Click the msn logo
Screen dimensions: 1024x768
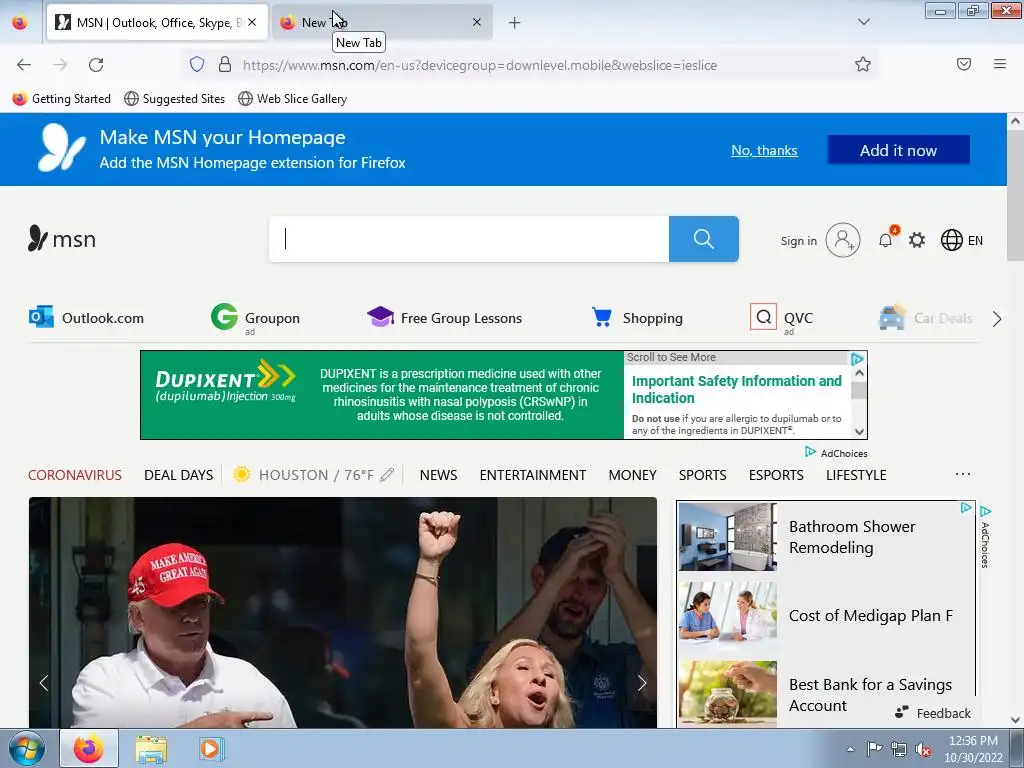coord(62,239)
